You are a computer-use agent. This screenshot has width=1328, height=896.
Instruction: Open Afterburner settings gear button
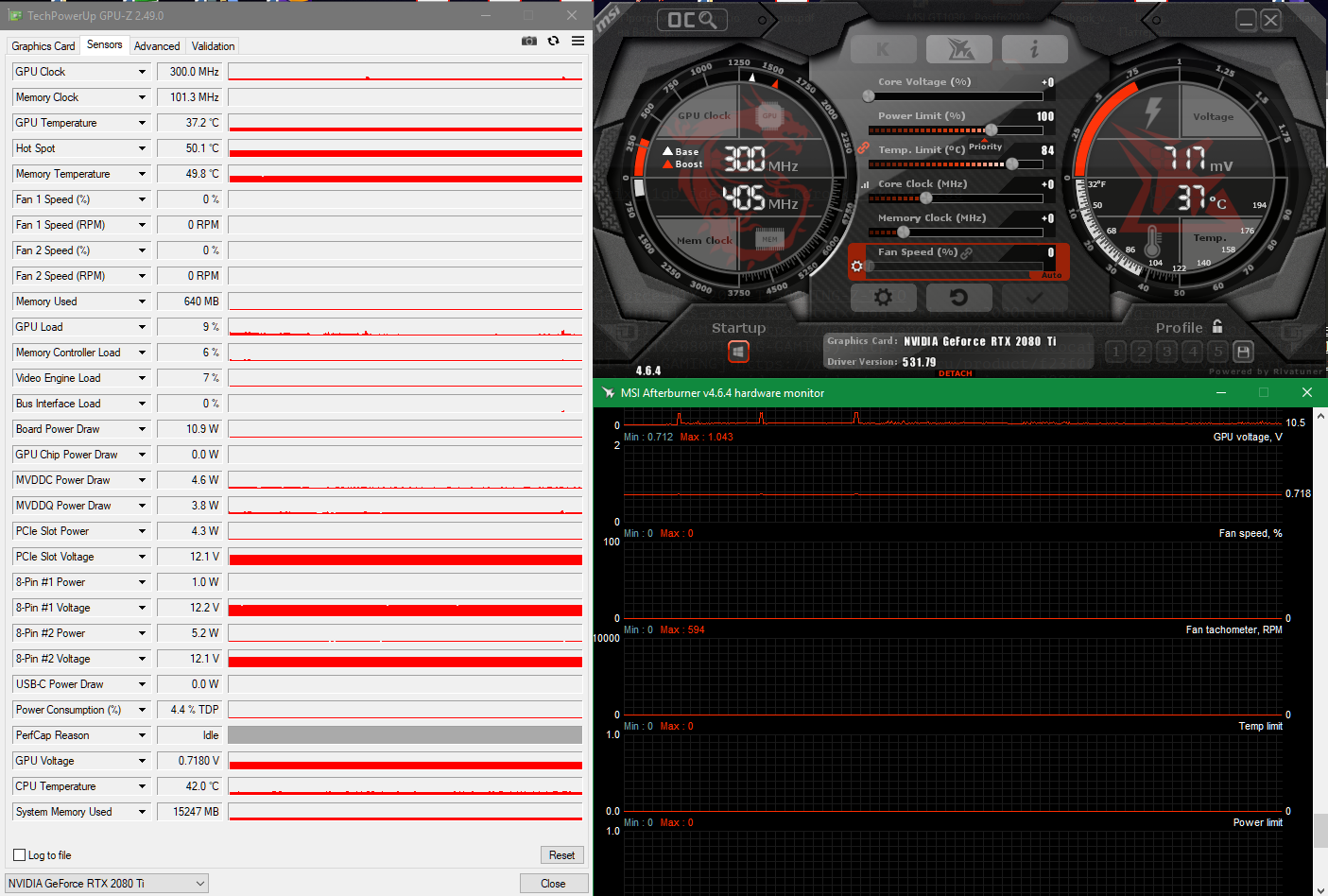click(883, 298)
